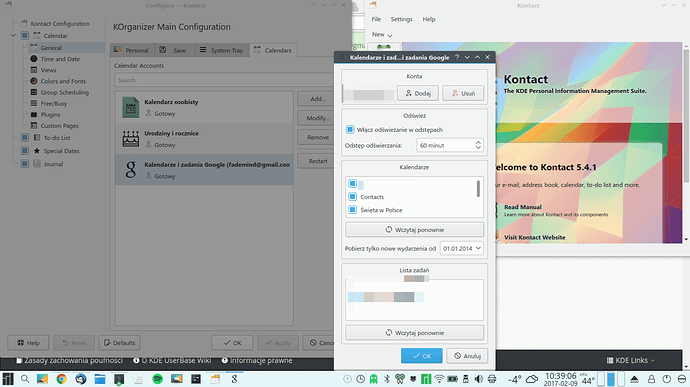Click the green ghost tray icon
Screen dimensions: 690x387
374,379
